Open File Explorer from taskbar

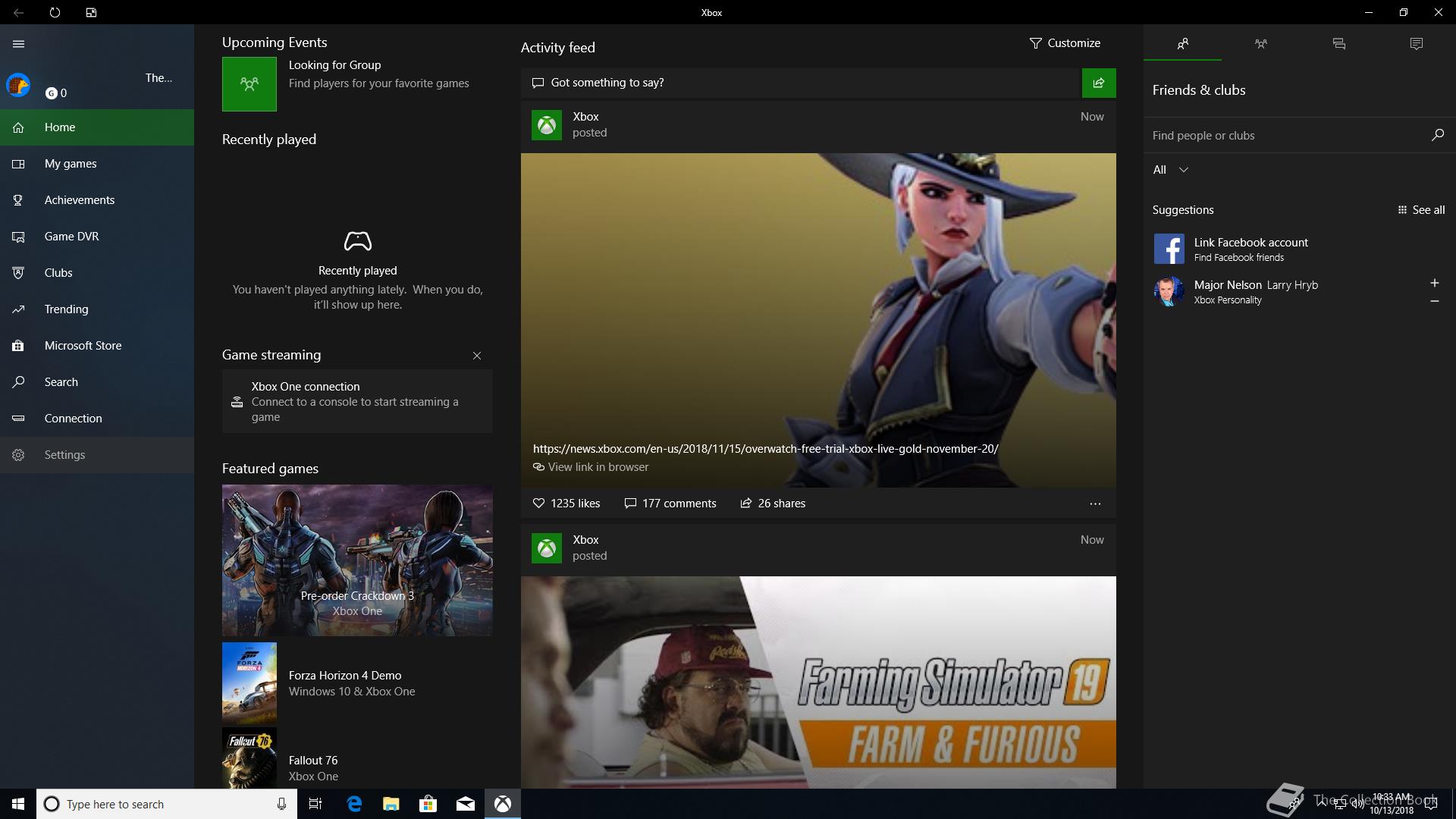click(x=391, y=804)
